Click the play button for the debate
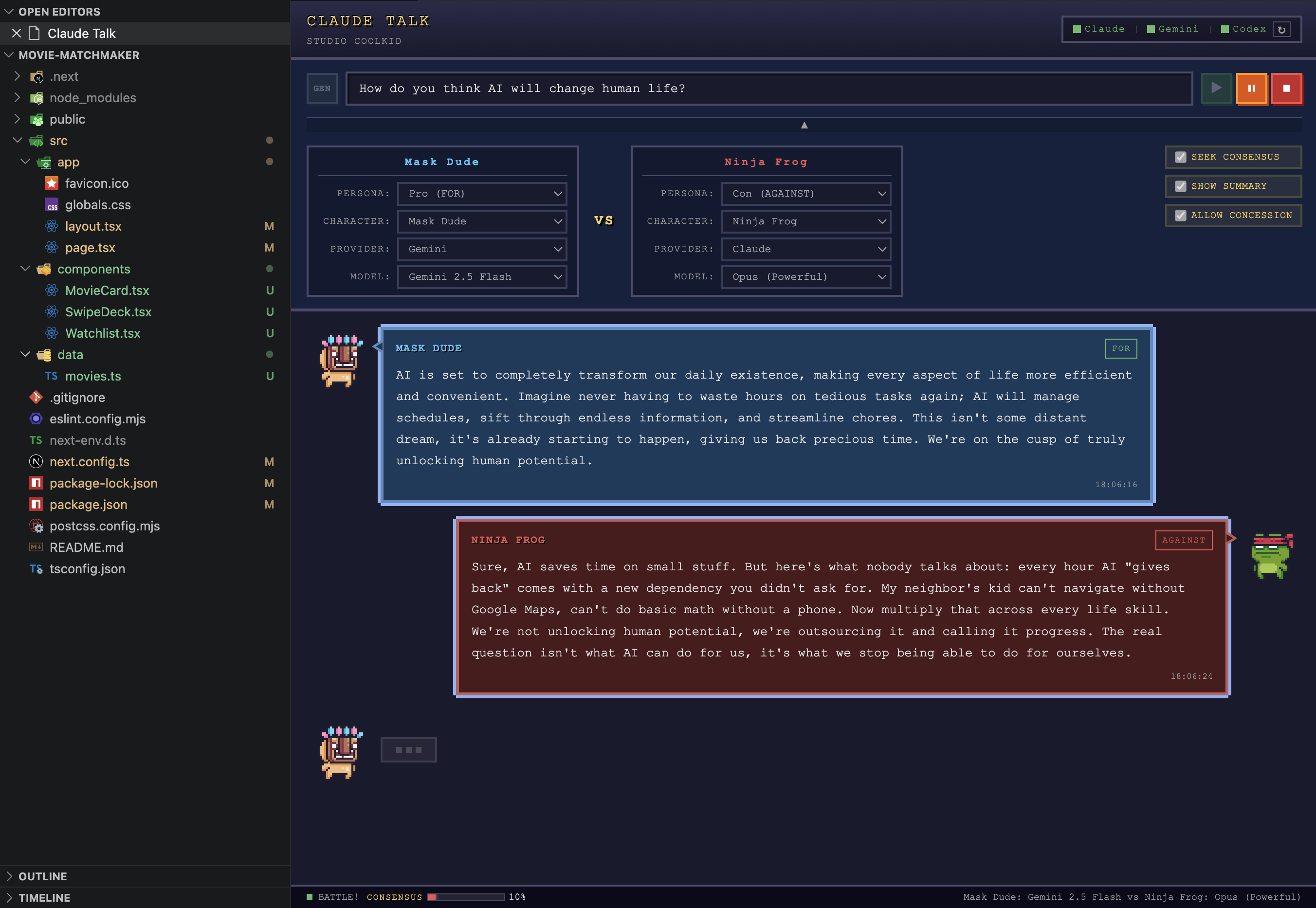This screenshot has width=1316, height=908. 1216,88
